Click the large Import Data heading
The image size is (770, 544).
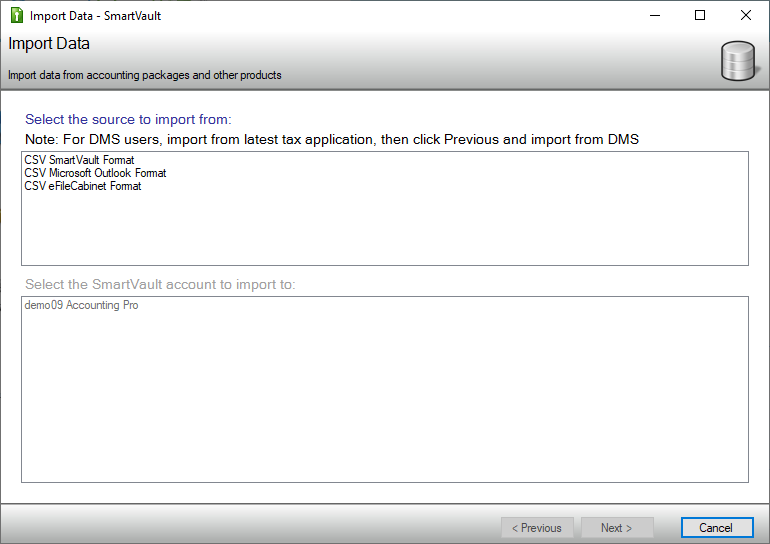49,44
